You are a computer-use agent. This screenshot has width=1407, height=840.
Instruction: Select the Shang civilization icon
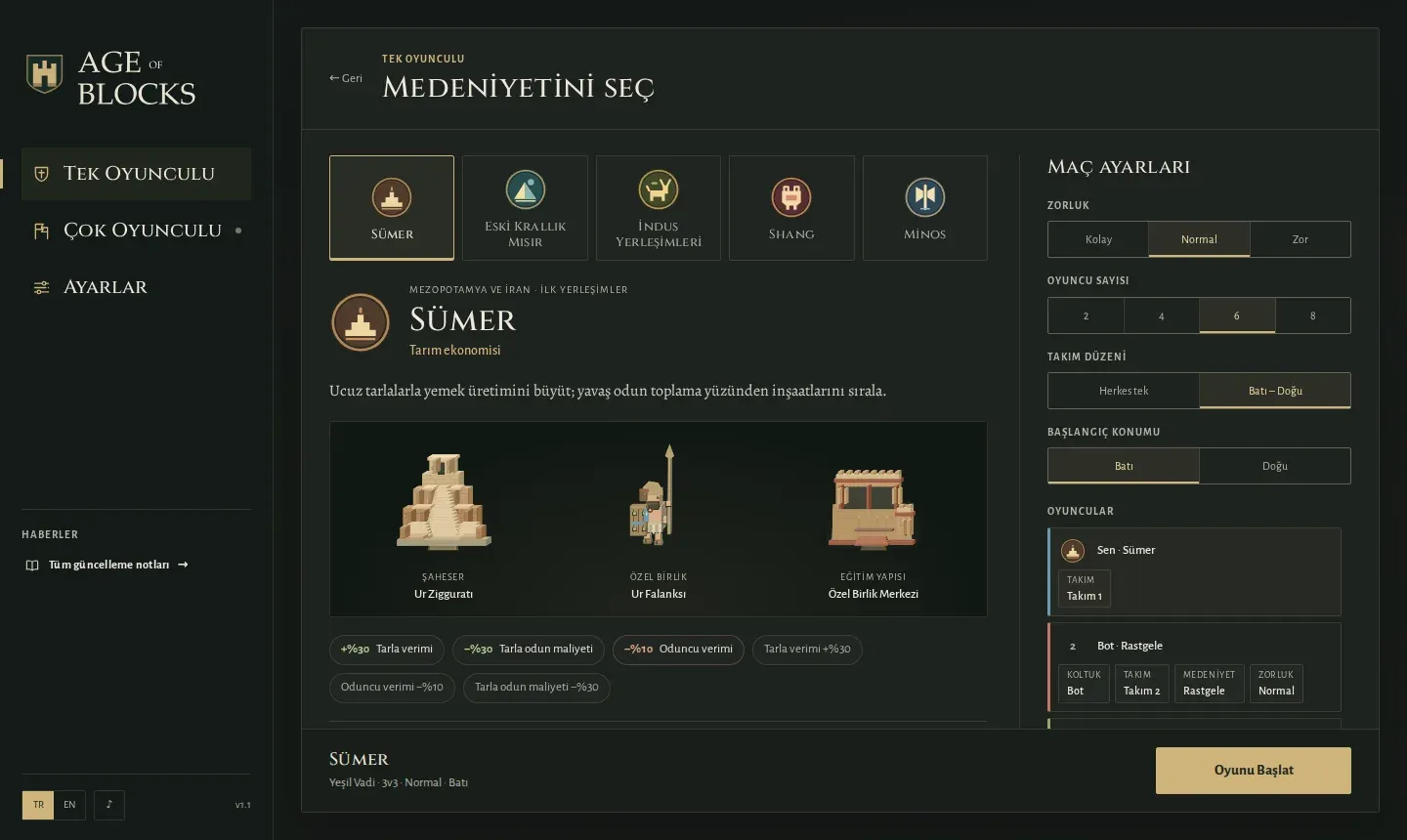click(791, 197)
